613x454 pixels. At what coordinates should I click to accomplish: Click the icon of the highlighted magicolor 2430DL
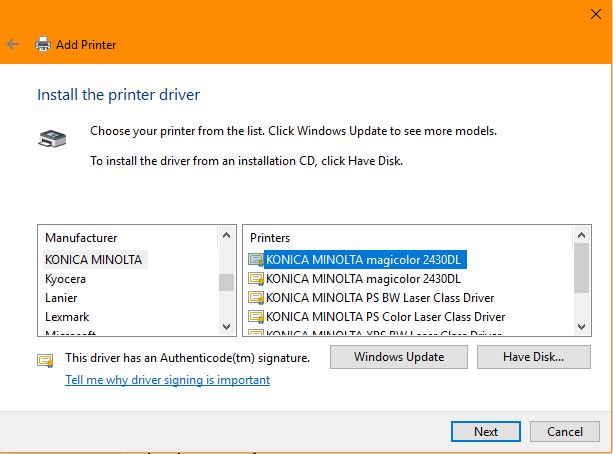[256, 260]
